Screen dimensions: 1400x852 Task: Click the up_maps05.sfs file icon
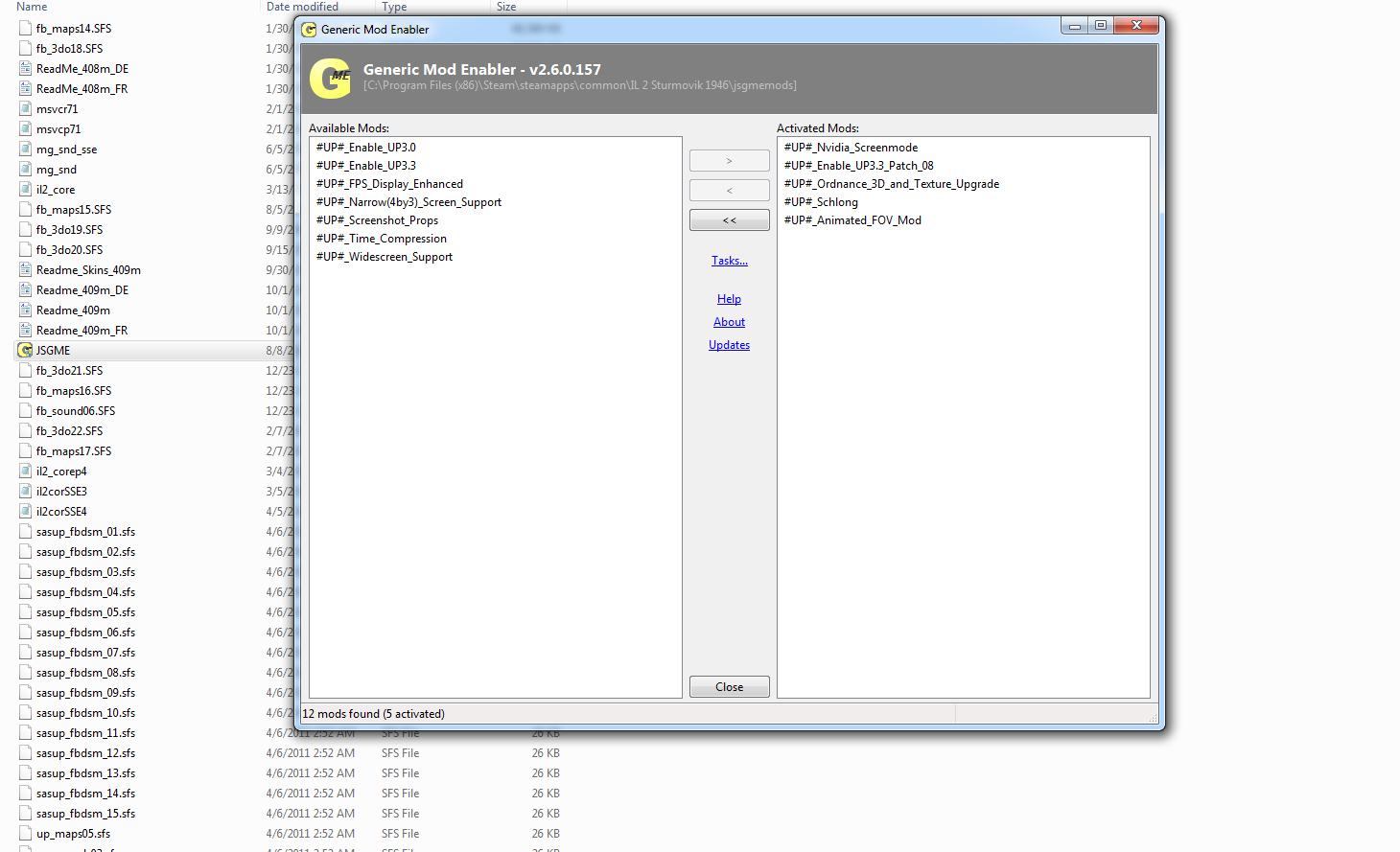tap(26, 834)
